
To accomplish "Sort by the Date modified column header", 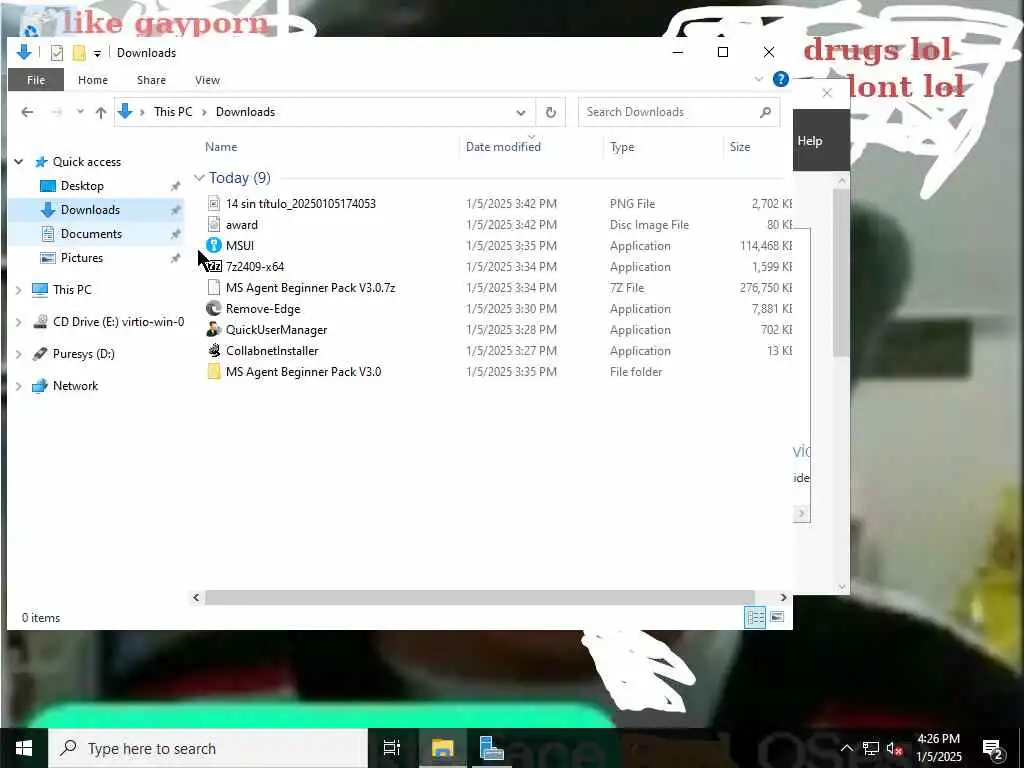I will 504,147.
